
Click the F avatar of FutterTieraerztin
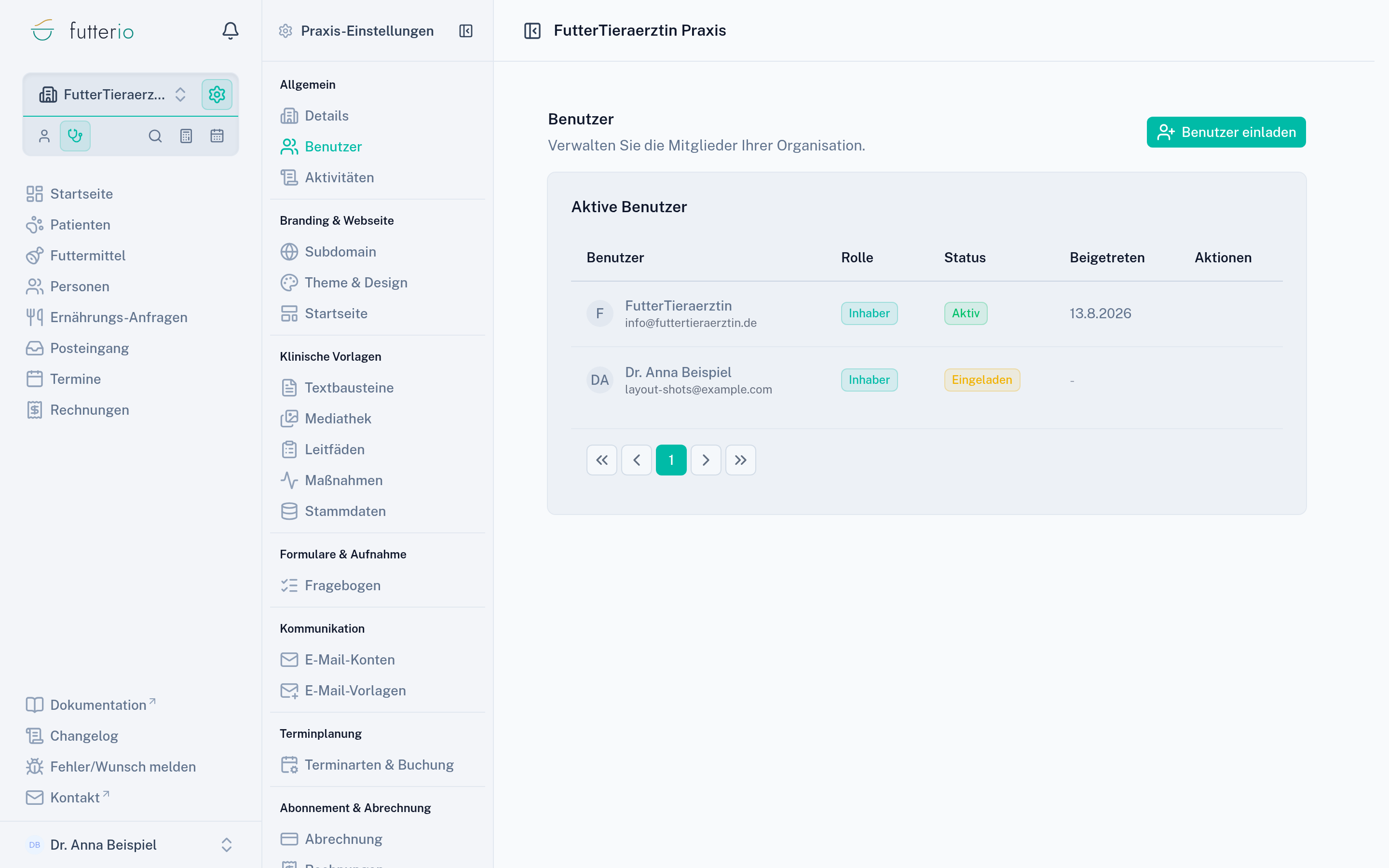pos(600,313)
